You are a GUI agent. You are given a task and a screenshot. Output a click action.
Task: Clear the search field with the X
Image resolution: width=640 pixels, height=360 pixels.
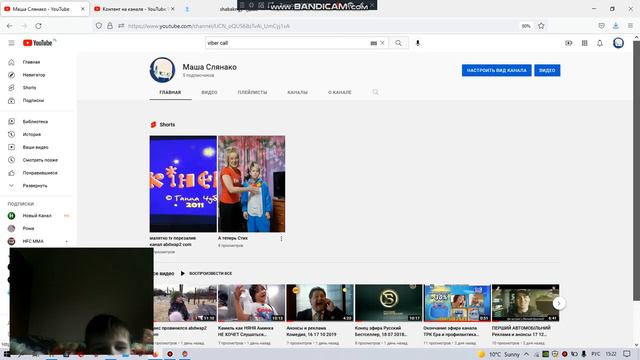click(x=382, y=43)
